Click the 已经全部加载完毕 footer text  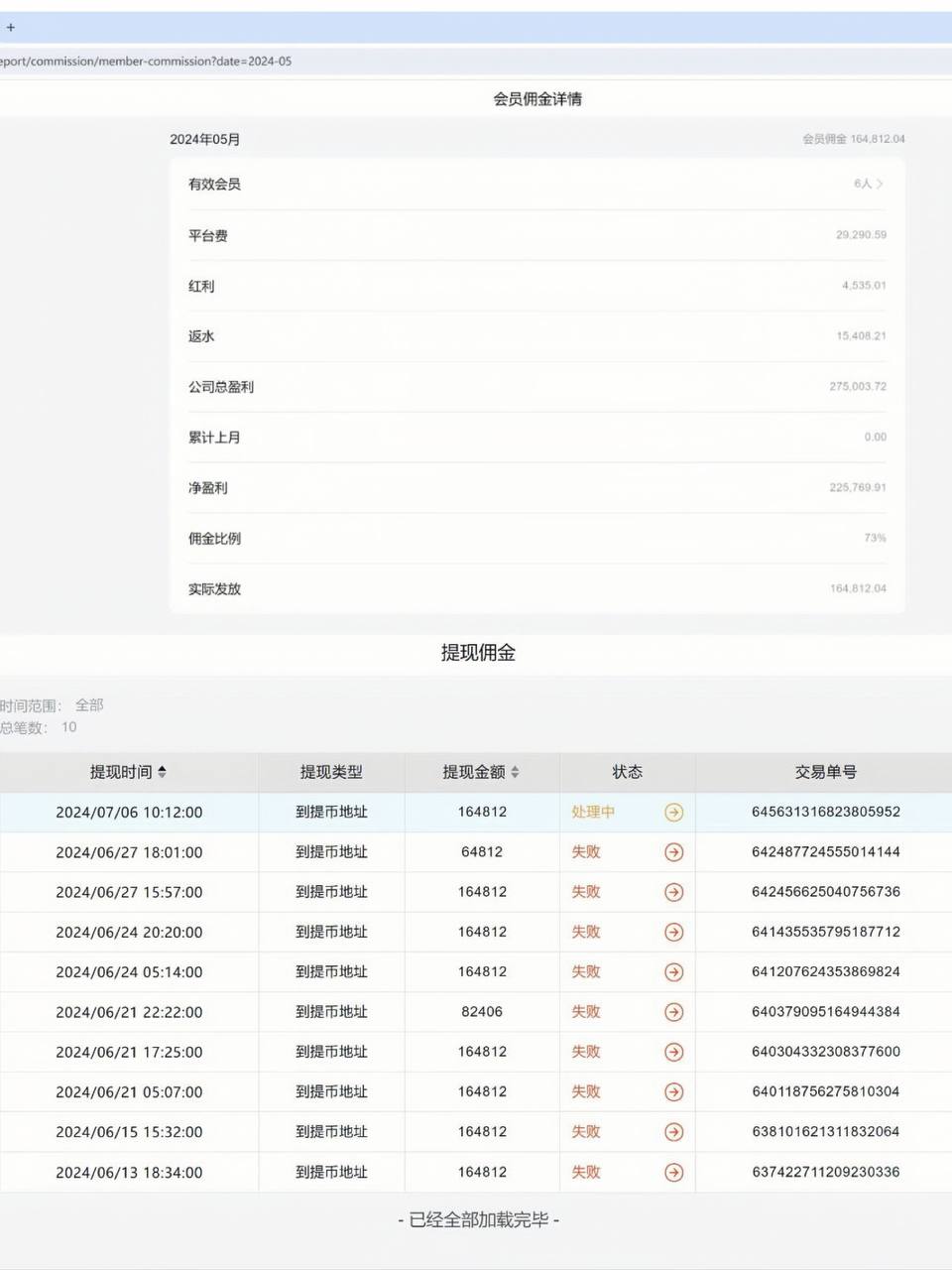click(x=478, y=1219)
